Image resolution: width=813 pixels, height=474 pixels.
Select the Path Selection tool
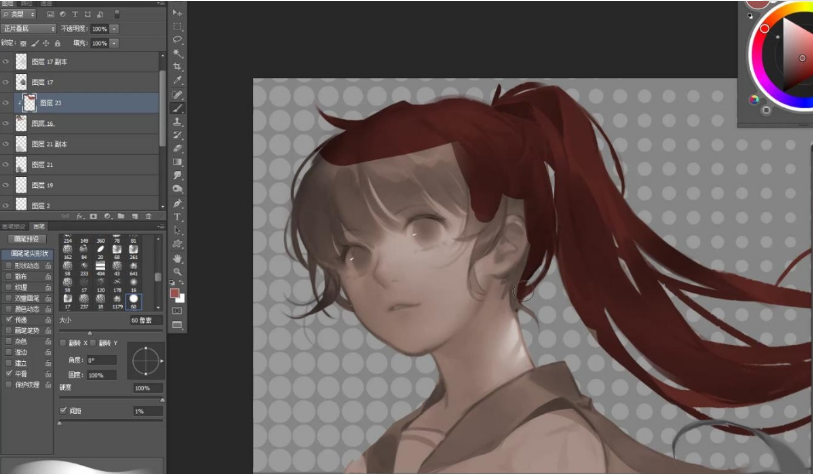pyautogui.click(x=177, y=230)
